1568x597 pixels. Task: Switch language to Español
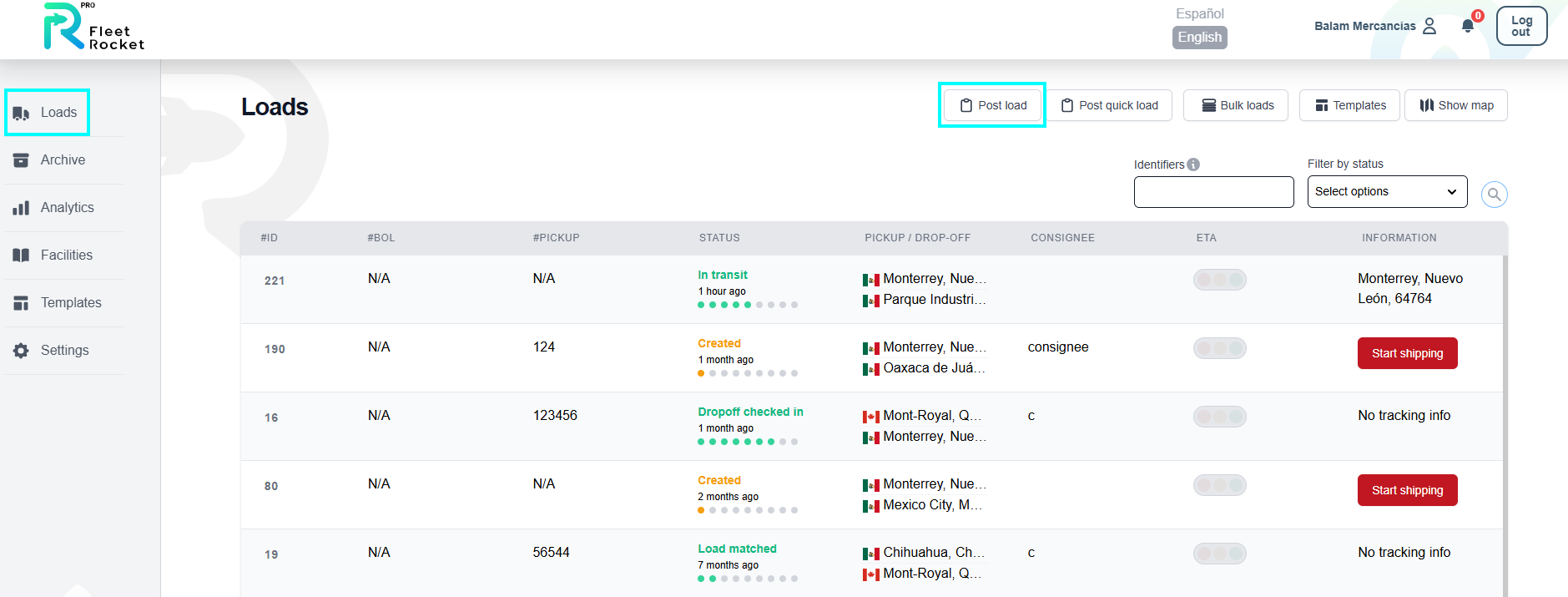click(x=1200, y=13)
